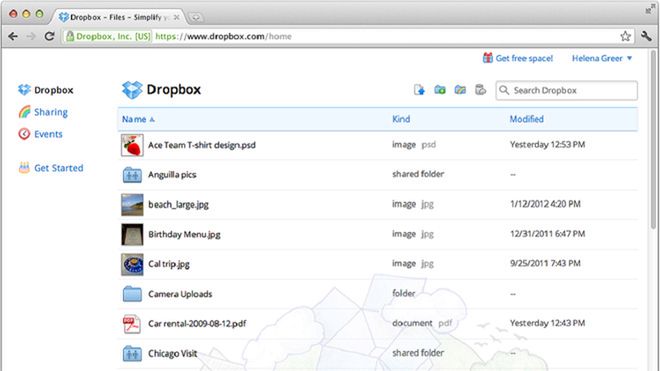Click the clock Events icon in sidebar
Viewport: 660px width, 371px height.
click(24, 134)
